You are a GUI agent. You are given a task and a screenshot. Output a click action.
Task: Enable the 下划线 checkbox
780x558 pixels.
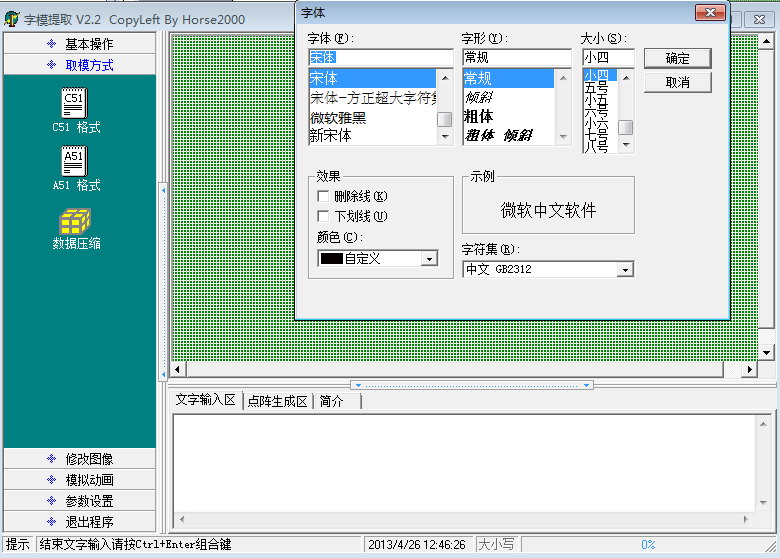[323, 216]
